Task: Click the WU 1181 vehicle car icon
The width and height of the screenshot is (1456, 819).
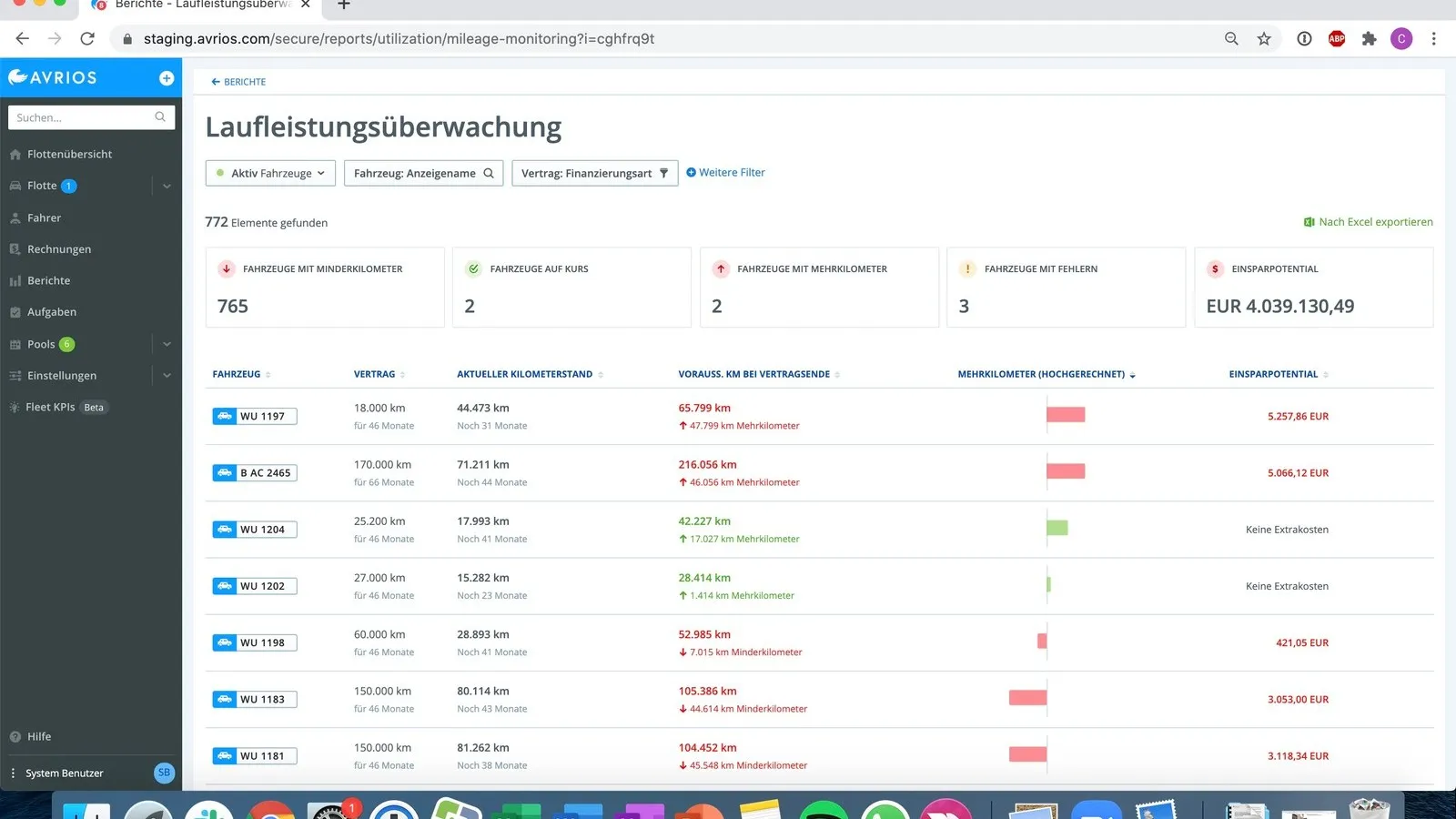Action: tap(225, 756)
